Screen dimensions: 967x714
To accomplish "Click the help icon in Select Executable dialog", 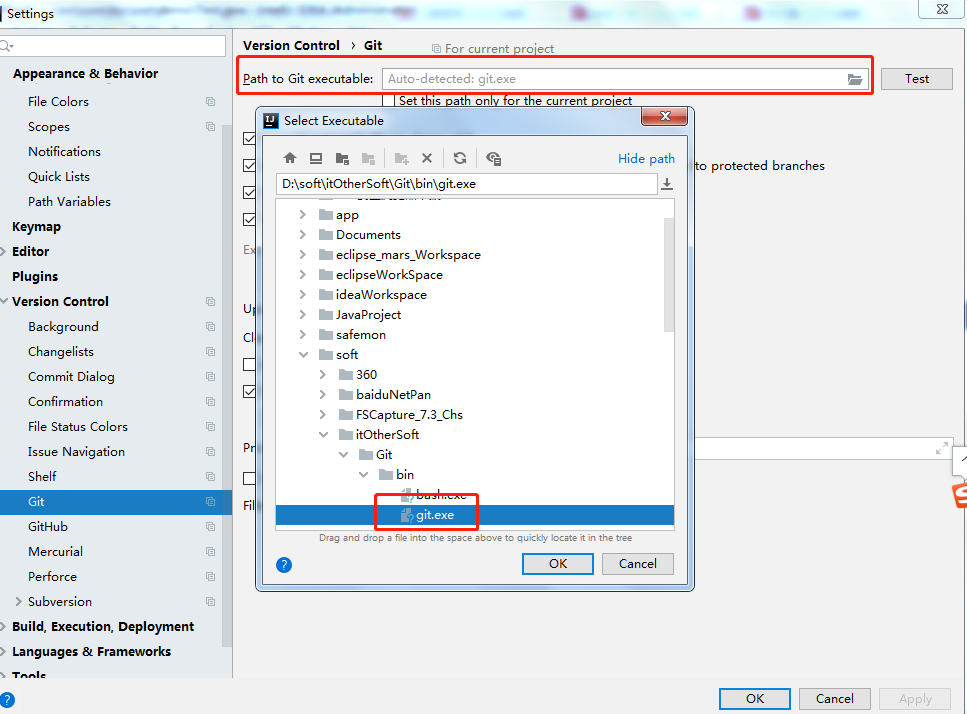I will pyautogui.click(x=284, y=565).
